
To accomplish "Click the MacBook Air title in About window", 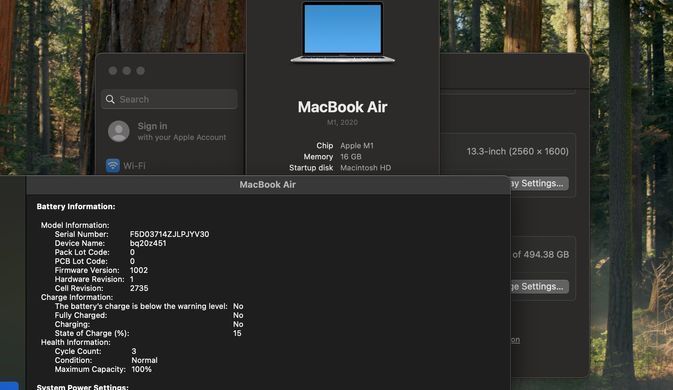I will point(343,107).
